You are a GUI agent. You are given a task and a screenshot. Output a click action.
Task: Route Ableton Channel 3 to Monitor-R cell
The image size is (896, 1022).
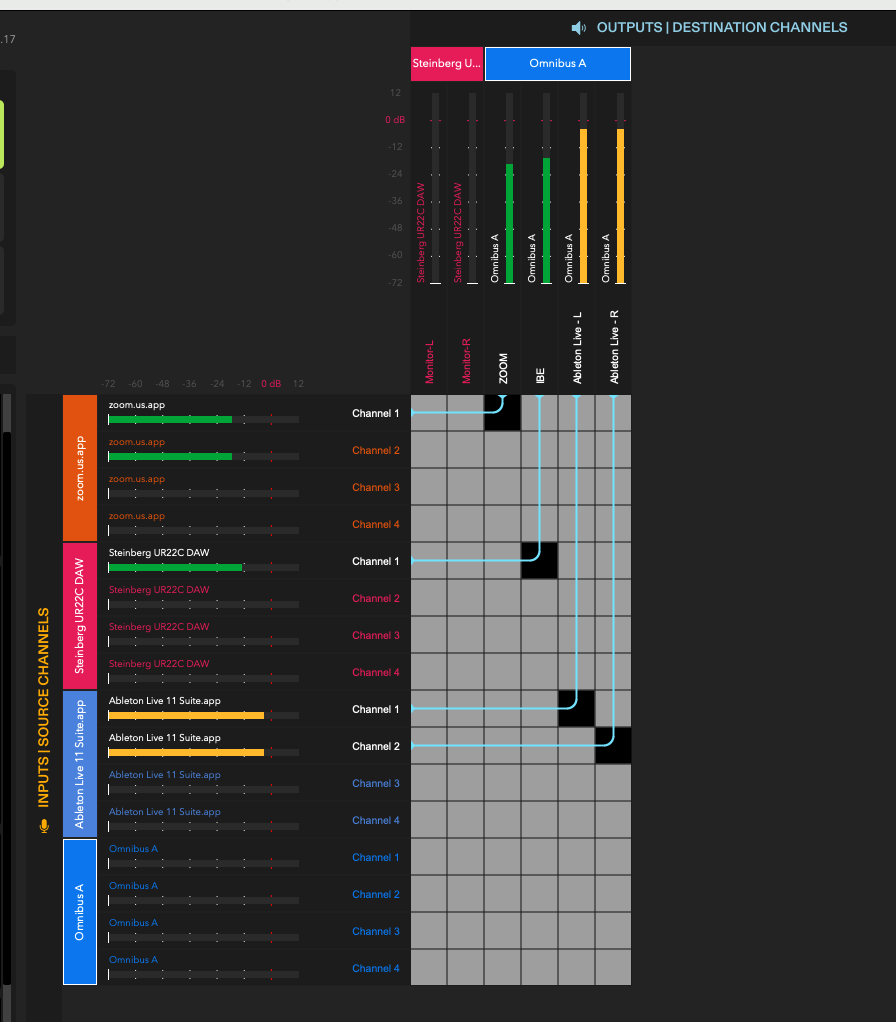tap(465, 783)
